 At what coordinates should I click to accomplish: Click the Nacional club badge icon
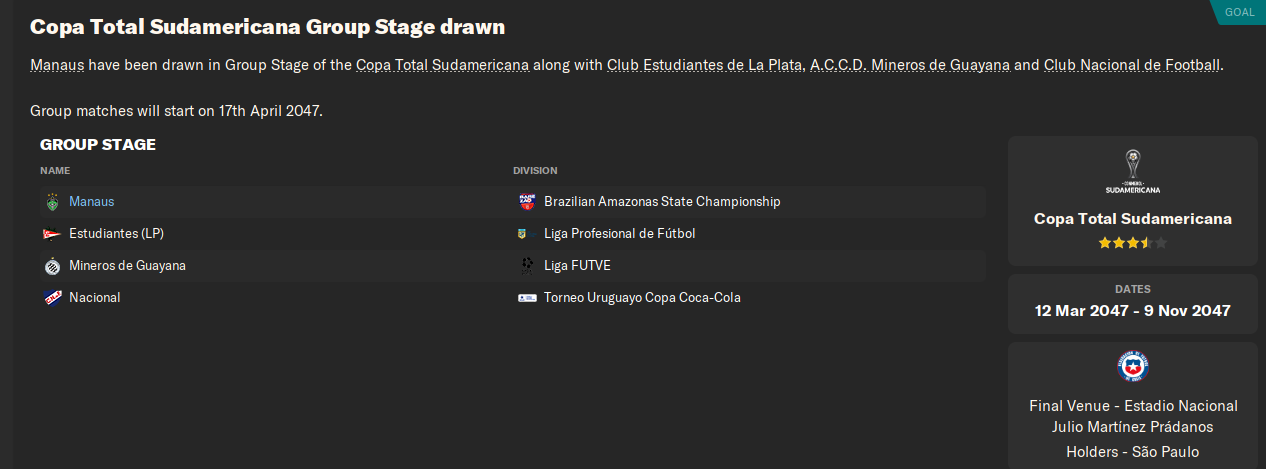[x=52, y=298]
